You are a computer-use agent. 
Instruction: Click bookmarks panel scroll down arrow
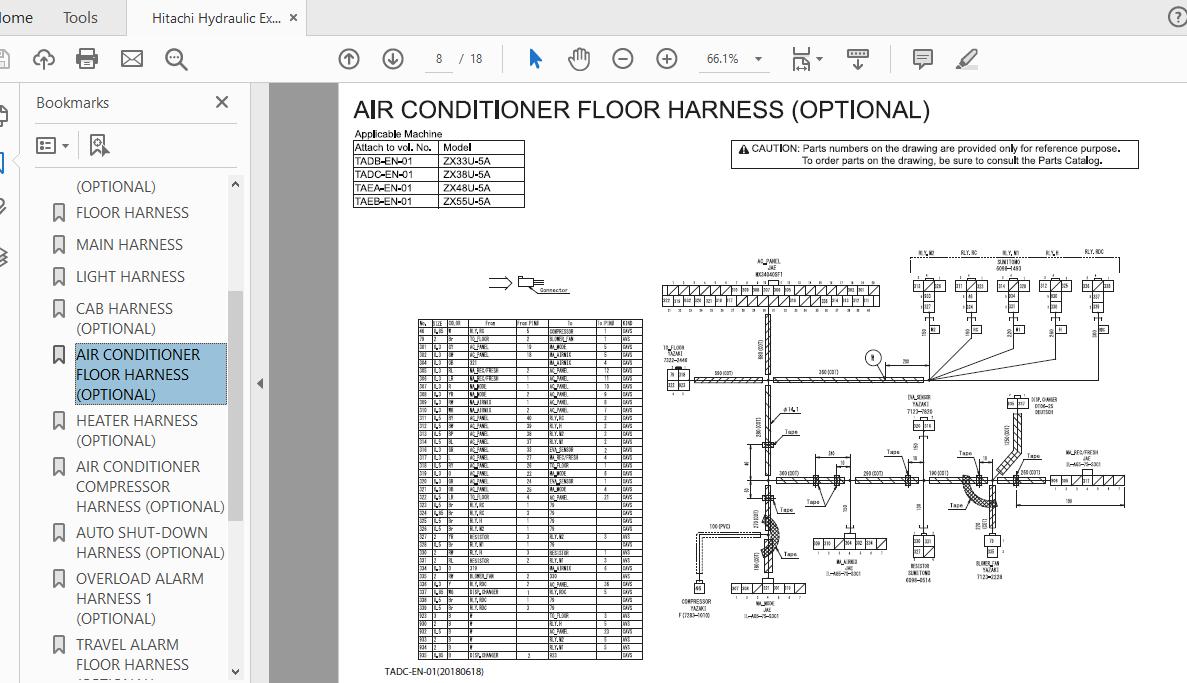[x=235, y=671]
